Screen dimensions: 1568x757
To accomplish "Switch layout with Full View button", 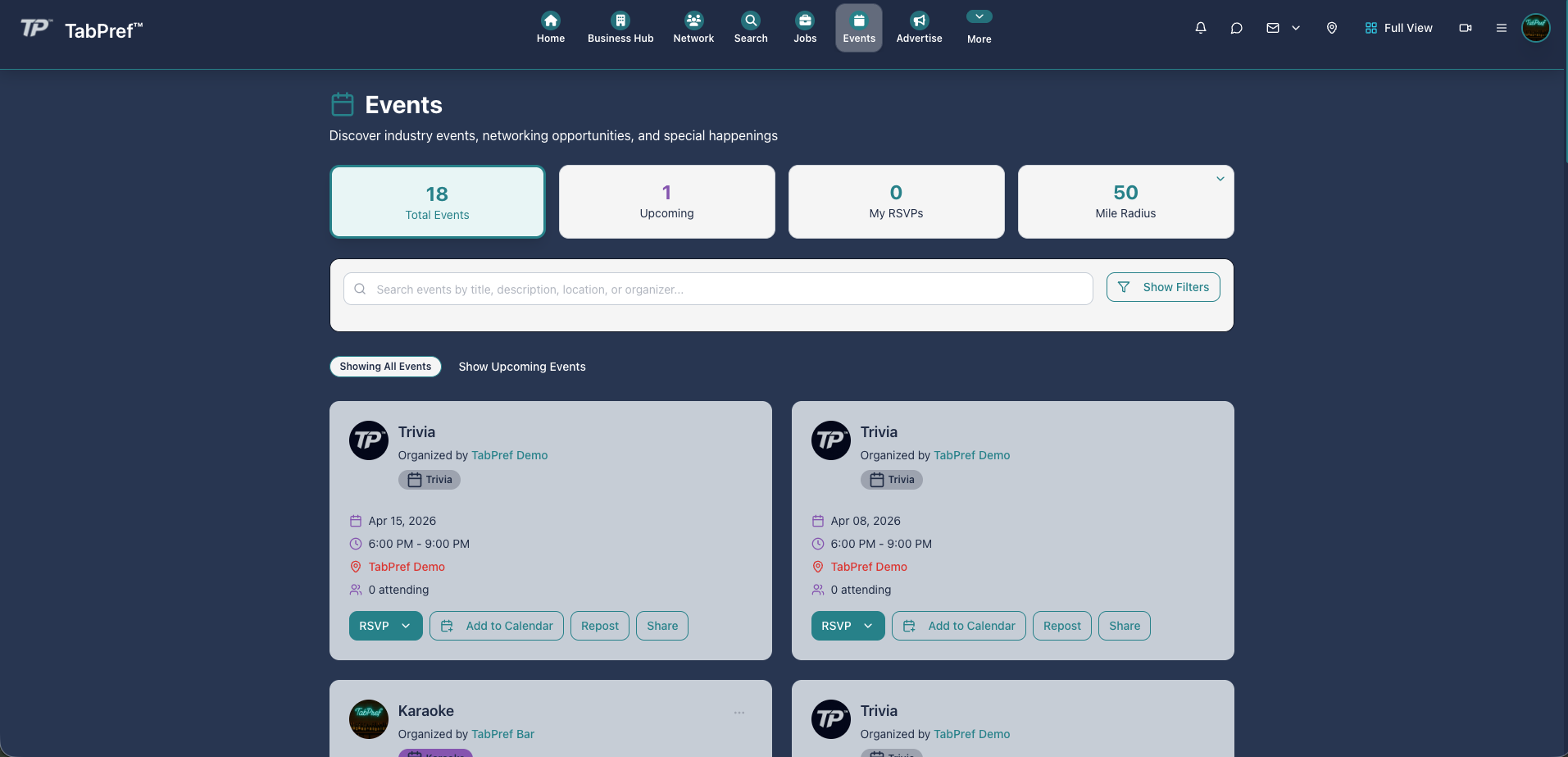I will pos(1398,28).
